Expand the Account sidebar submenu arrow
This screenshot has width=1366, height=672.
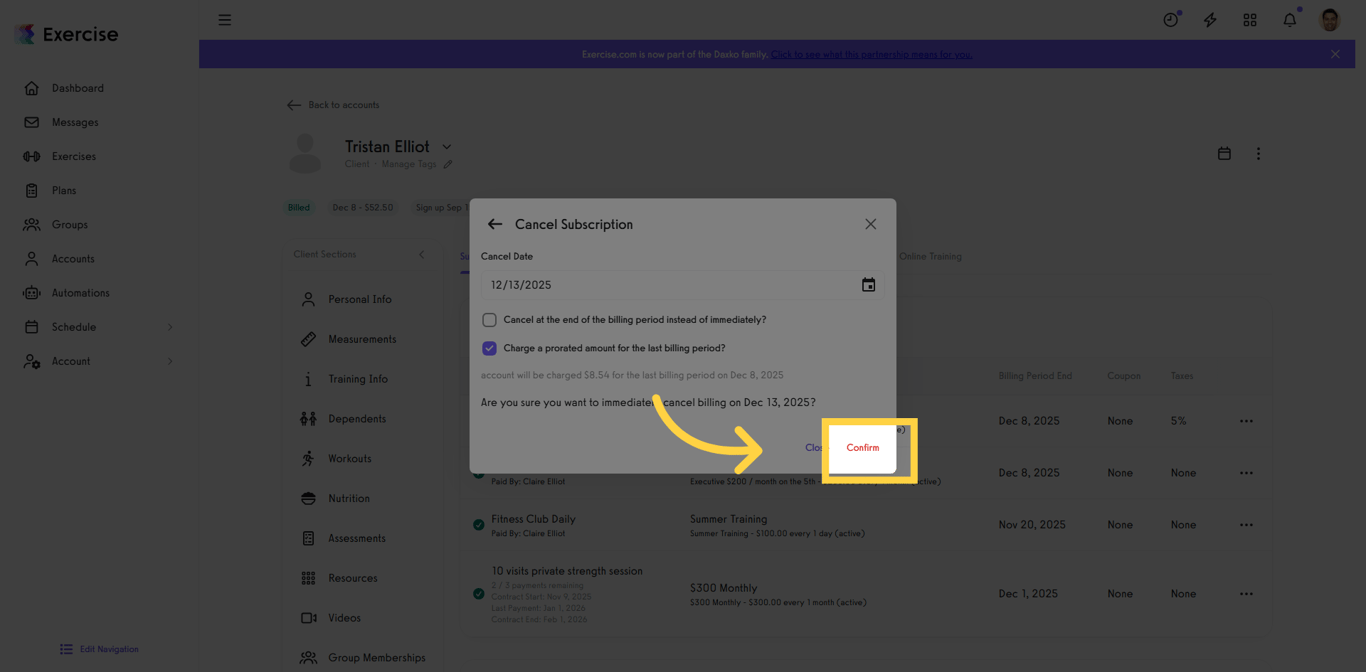169,361
